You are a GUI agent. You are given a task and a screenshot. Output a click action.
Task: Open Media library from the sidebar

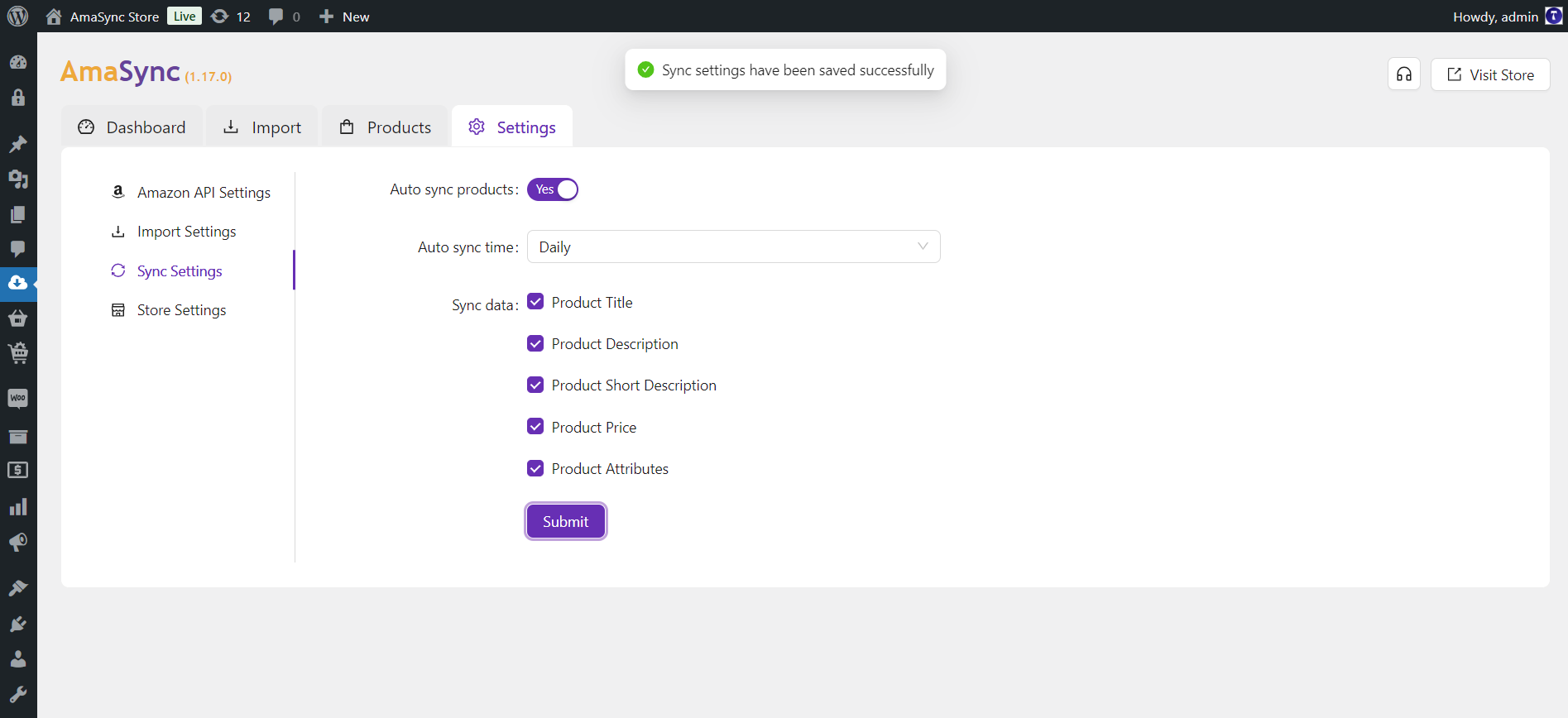(18, 179)
